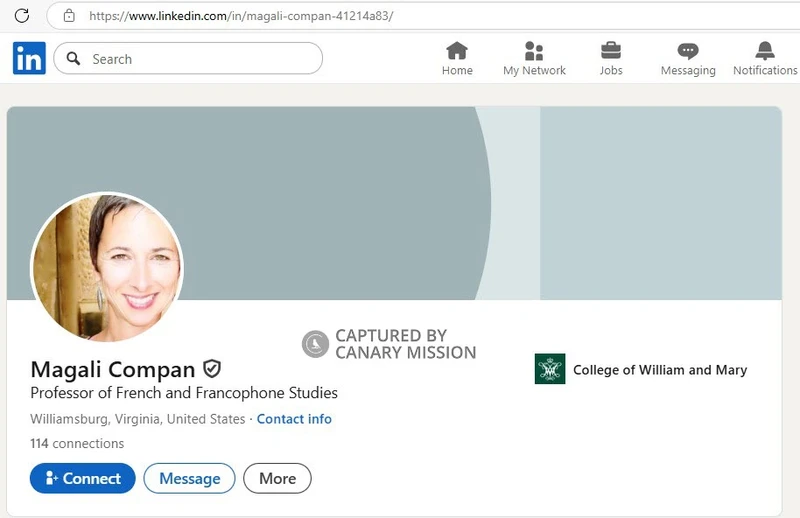View the 114 connections count
The image size is (800, 518).
[x=77, y=443]
